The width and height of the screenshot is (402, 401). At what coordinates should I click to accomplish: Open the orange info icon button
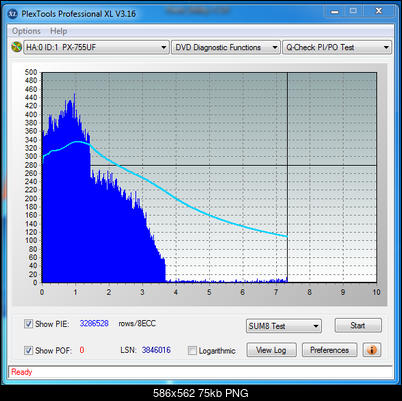[x=372, y=350]
